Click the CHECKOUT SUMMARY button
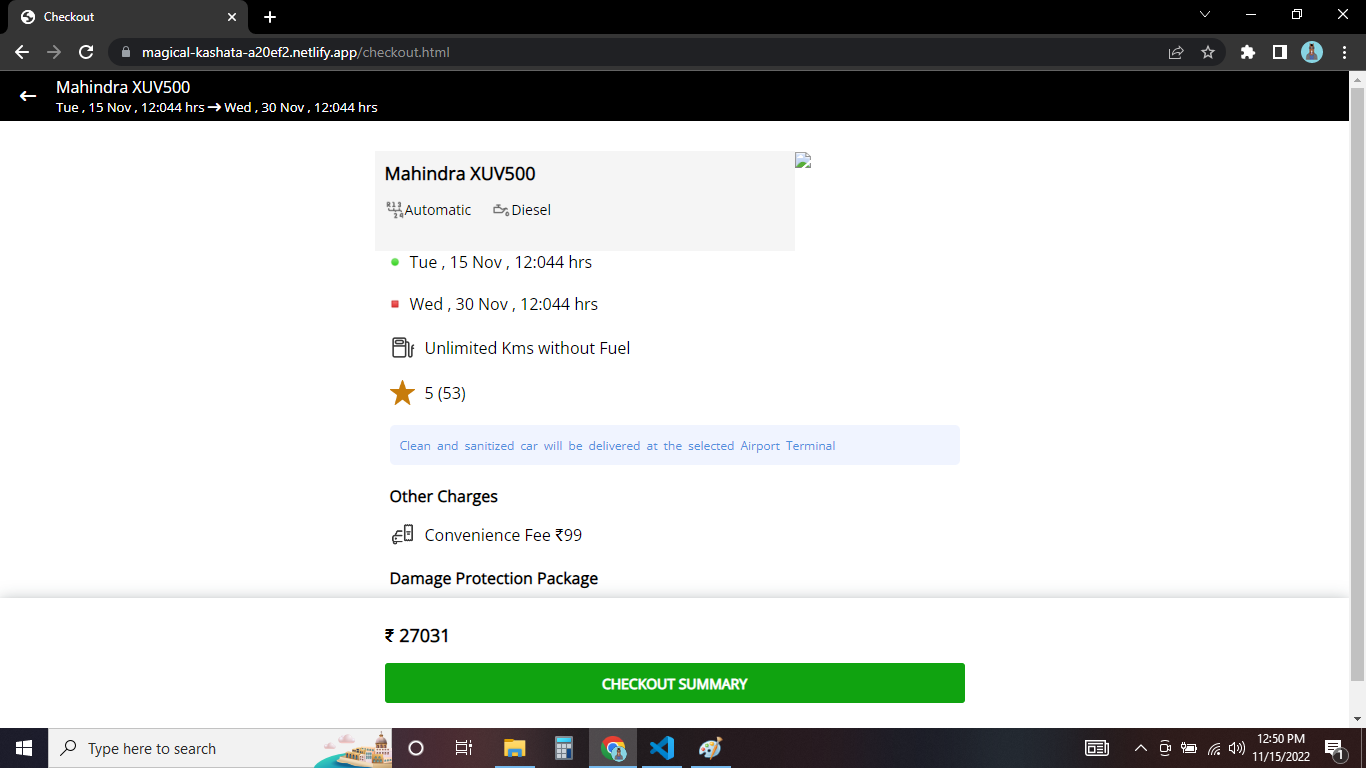The width and height of the screenshot is (1366, 768). [675, 683]
